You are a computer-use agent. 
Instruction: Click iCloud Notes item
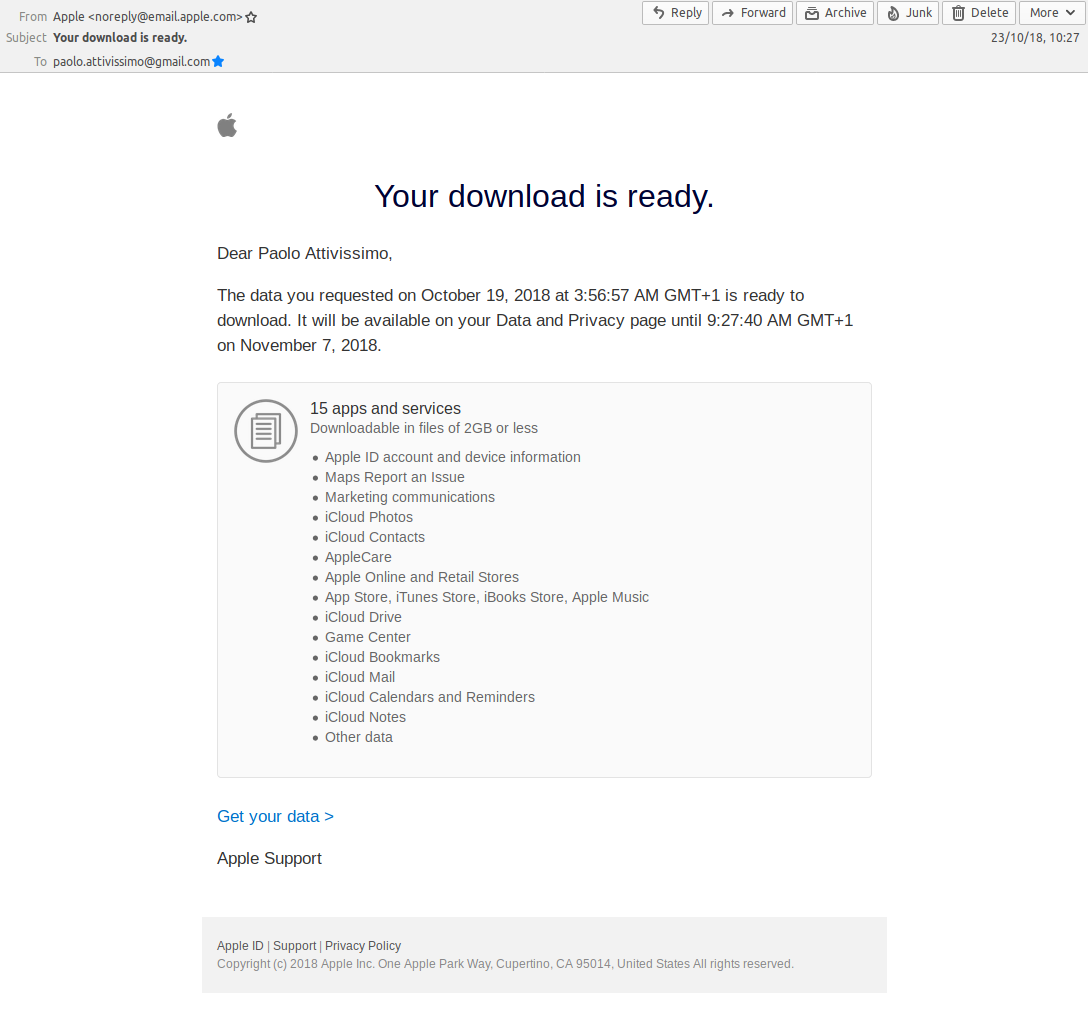365,718
